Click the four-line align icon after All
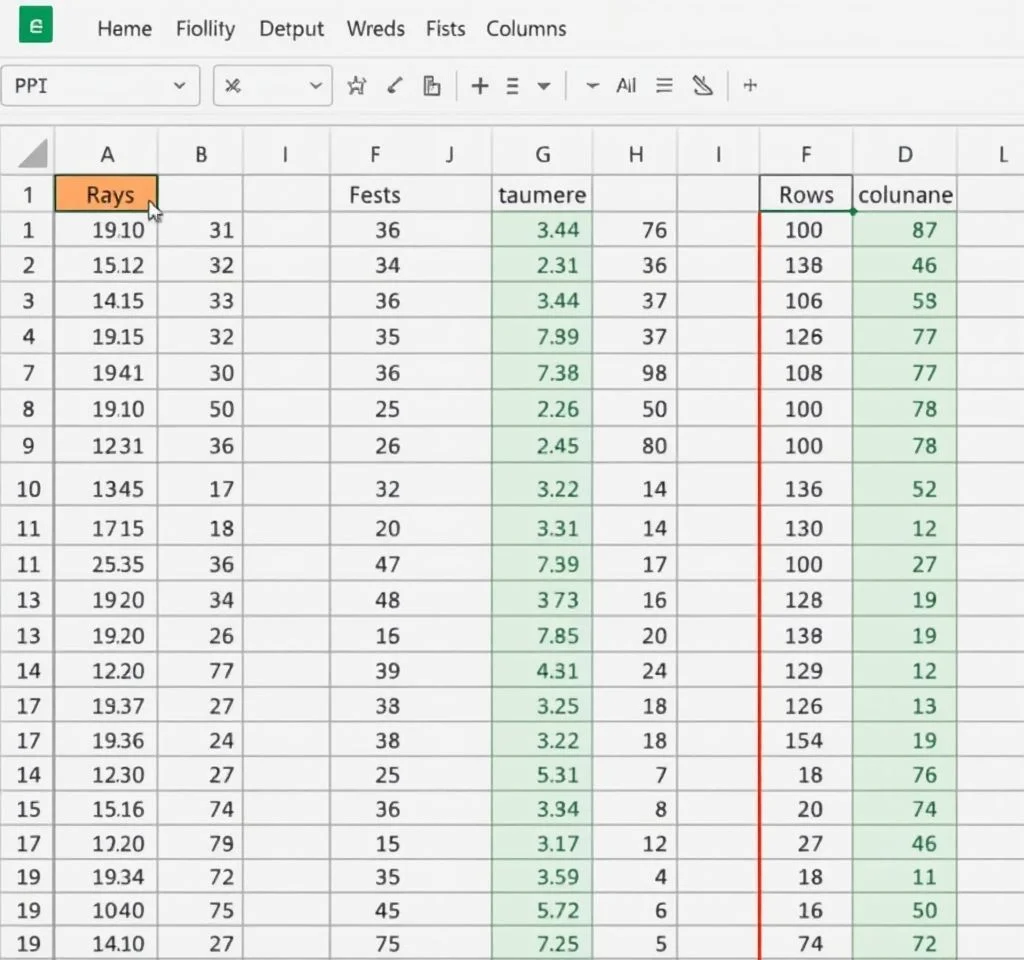The image size is (1024, 960). [x=664, y=86]
